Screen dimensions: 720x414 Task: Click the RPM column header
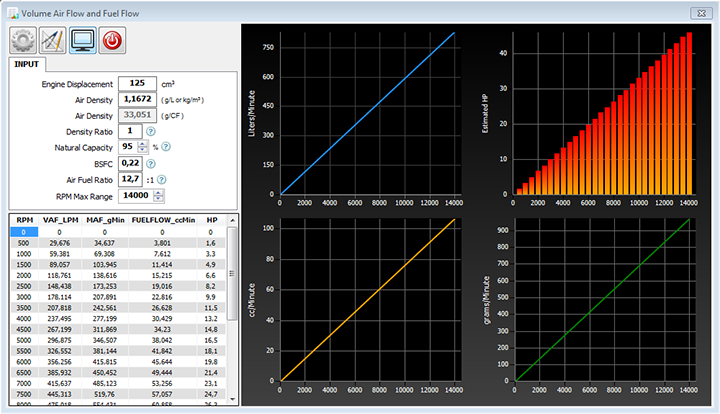[24, 220]
